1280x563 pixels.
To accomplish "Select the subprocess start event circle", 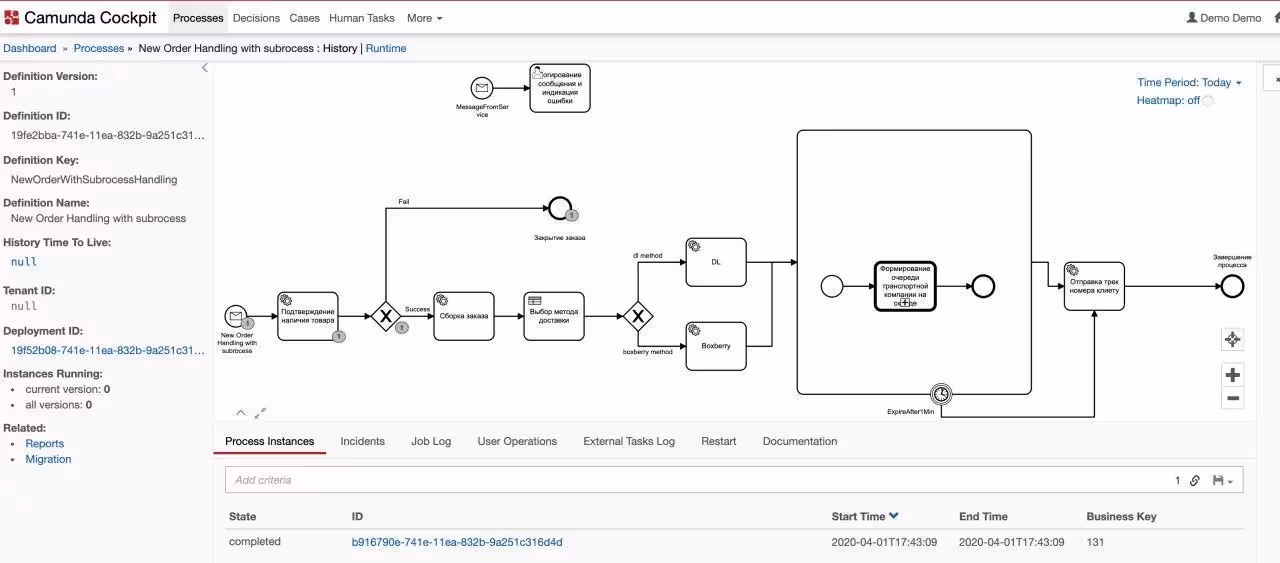I will tap(832, 287).
